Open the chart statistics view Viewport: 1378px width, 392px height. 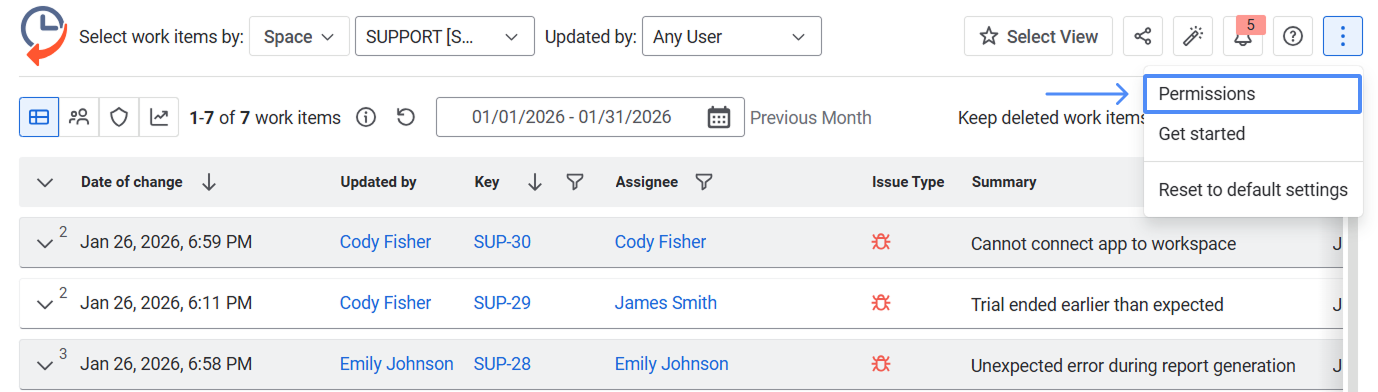point(159,117)
